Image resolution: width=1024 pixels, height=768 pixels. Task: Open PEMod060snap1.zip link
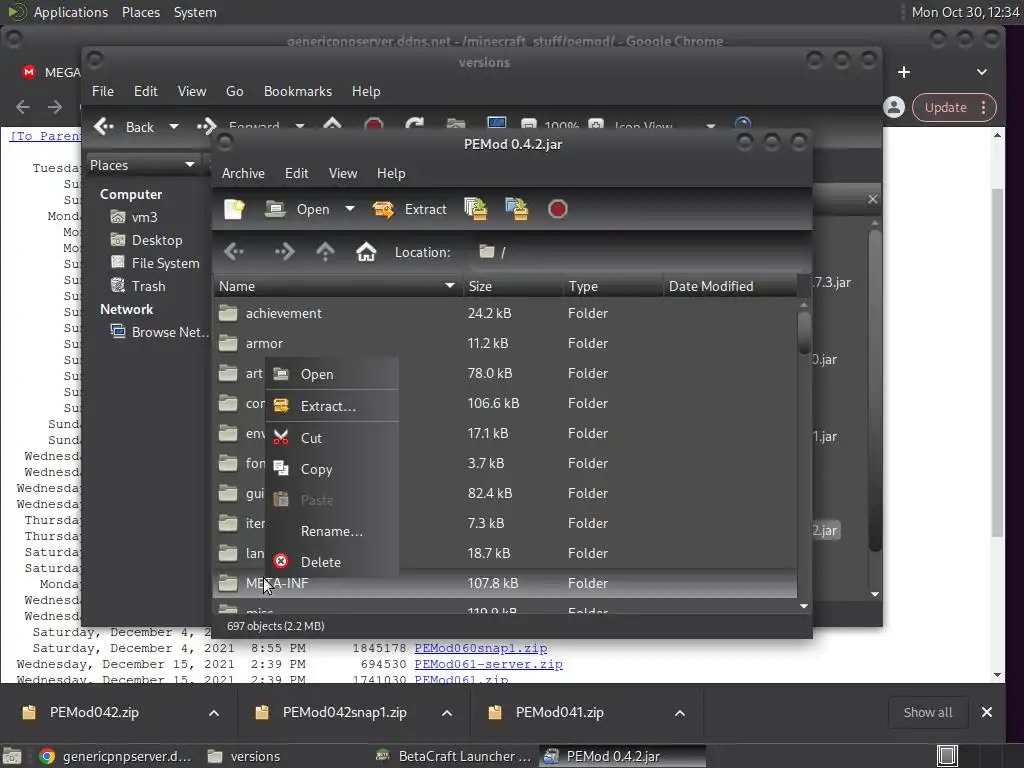coord(481,648)
